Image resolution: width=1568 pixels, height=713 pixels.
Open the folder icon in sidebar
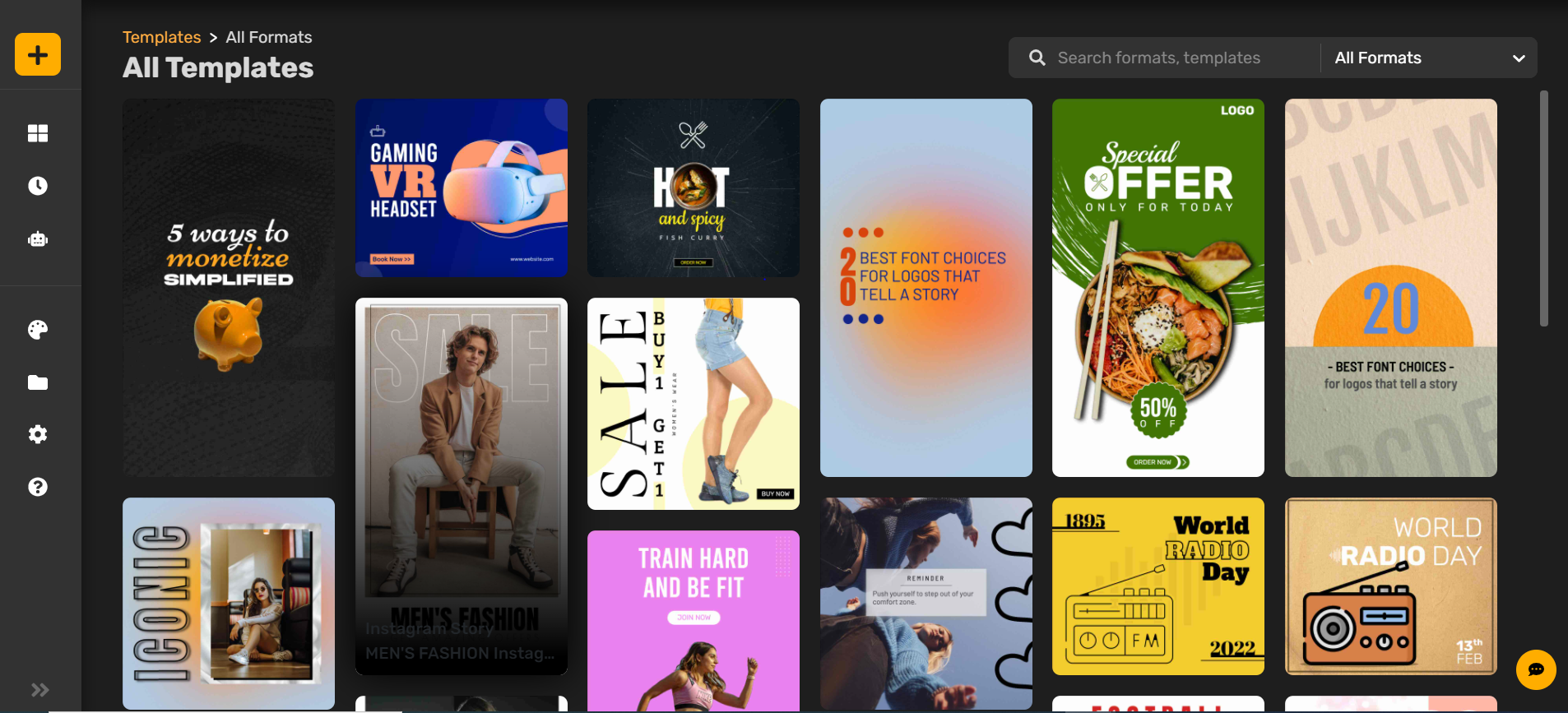pyautogui.click(x=38, y=382)
